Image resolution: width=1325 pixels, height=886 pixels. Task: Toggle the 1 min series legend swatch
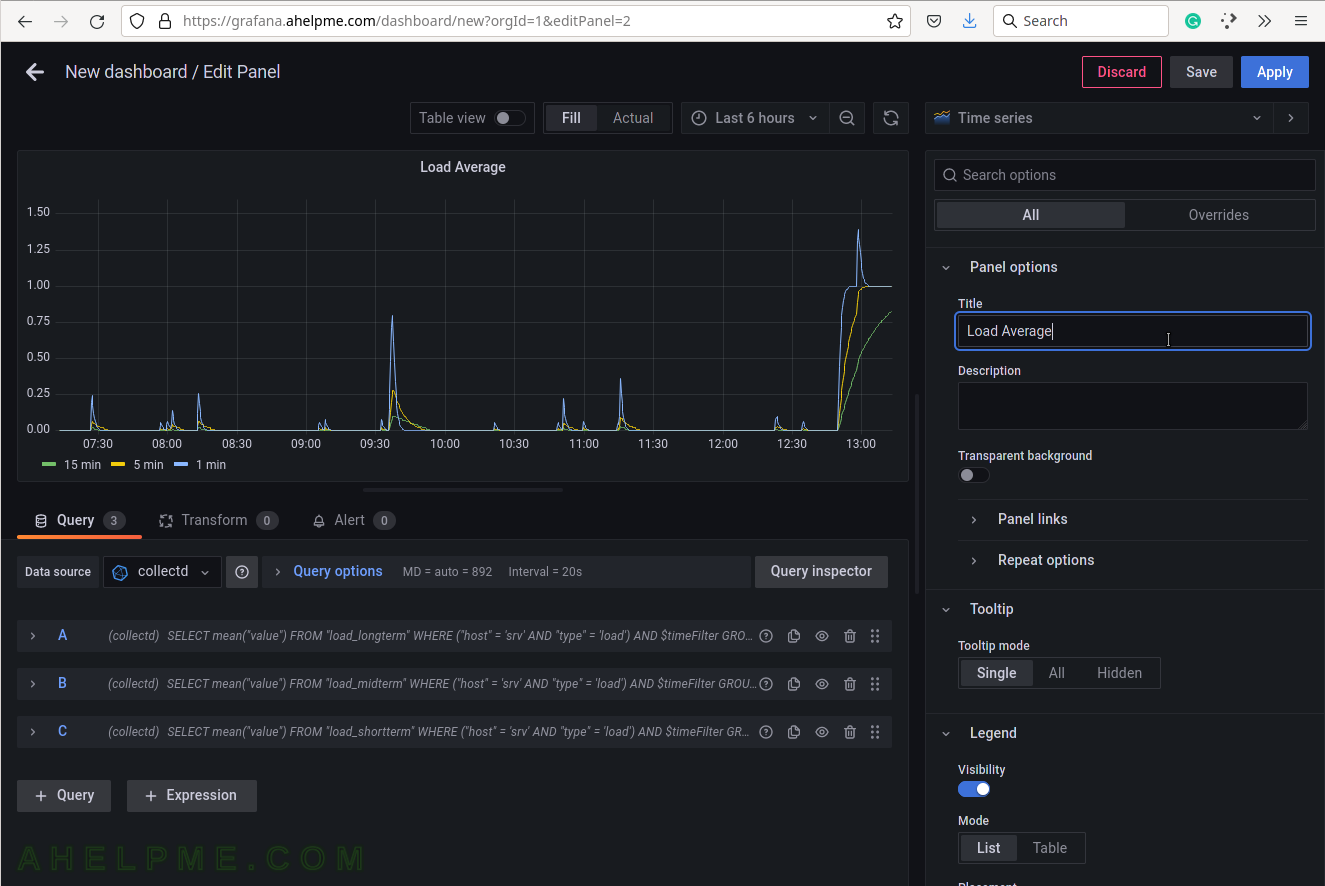[x=181, y=465]
